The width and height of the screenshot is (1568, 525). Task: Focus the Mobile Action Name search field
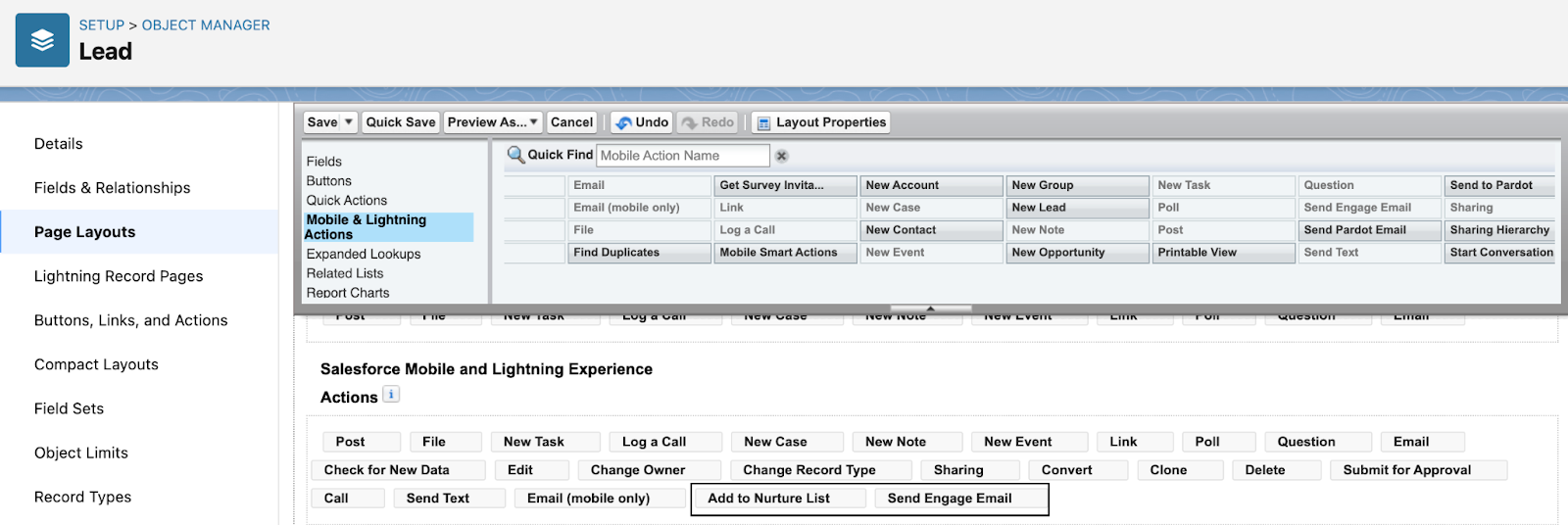(683, 156)
